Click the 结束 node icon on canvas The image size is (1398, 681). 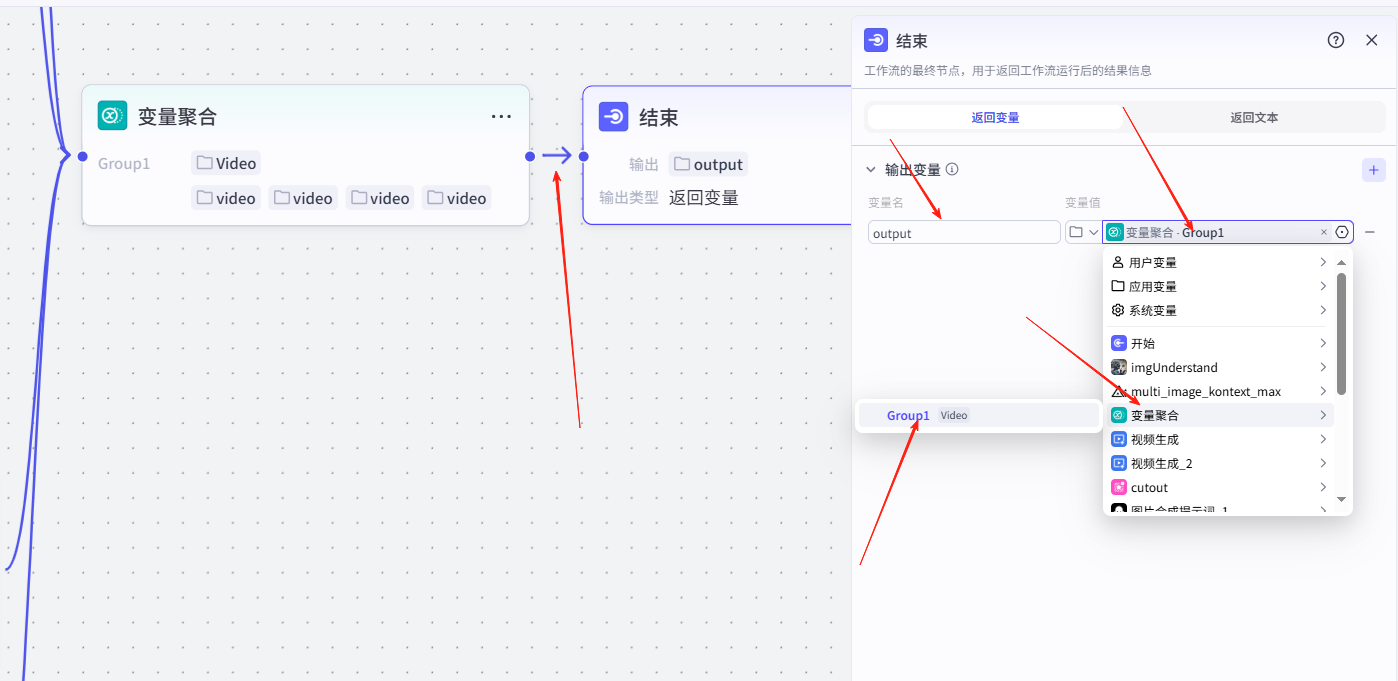613,117
